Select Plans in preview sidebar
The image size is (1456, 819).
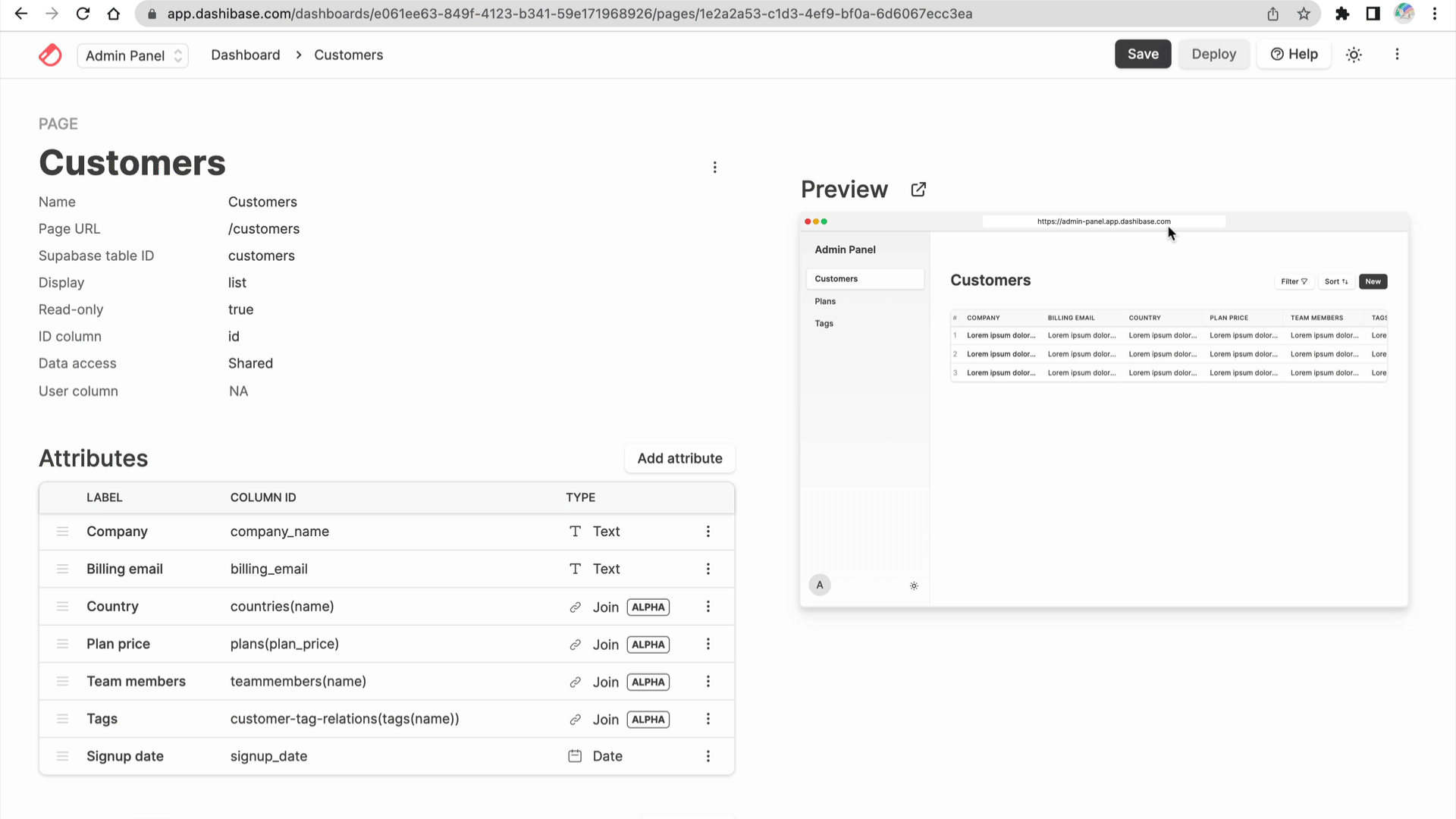pyautogui.click(x=825, y=301)
